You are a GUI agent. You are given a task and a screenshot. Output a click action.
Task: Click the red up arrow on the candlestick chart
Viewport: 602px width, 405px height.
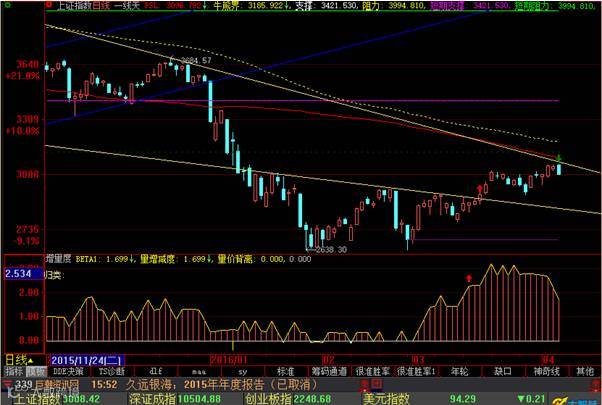(480, 188)
